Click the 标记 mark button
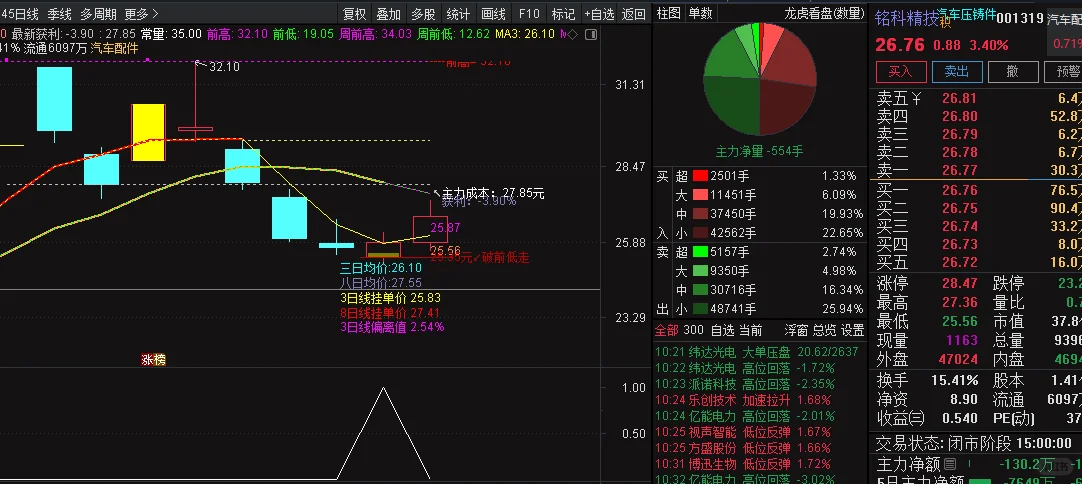Image resolution: width=1082 pixels, height=484 pixels. [563, 14]
